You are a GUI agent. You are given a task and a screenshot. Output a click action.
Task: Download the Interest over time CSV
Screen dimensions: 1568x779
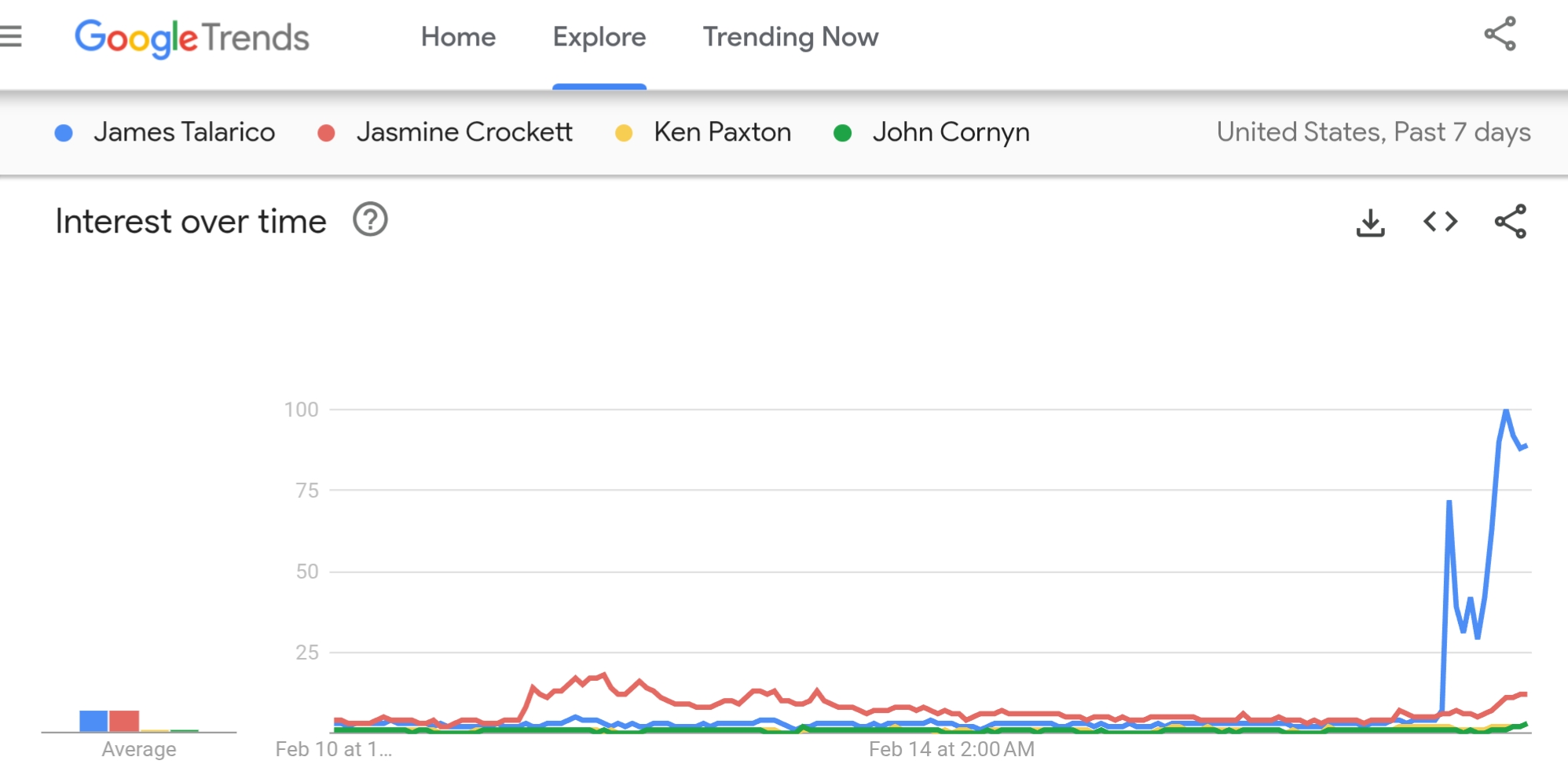click(1370, 222)
